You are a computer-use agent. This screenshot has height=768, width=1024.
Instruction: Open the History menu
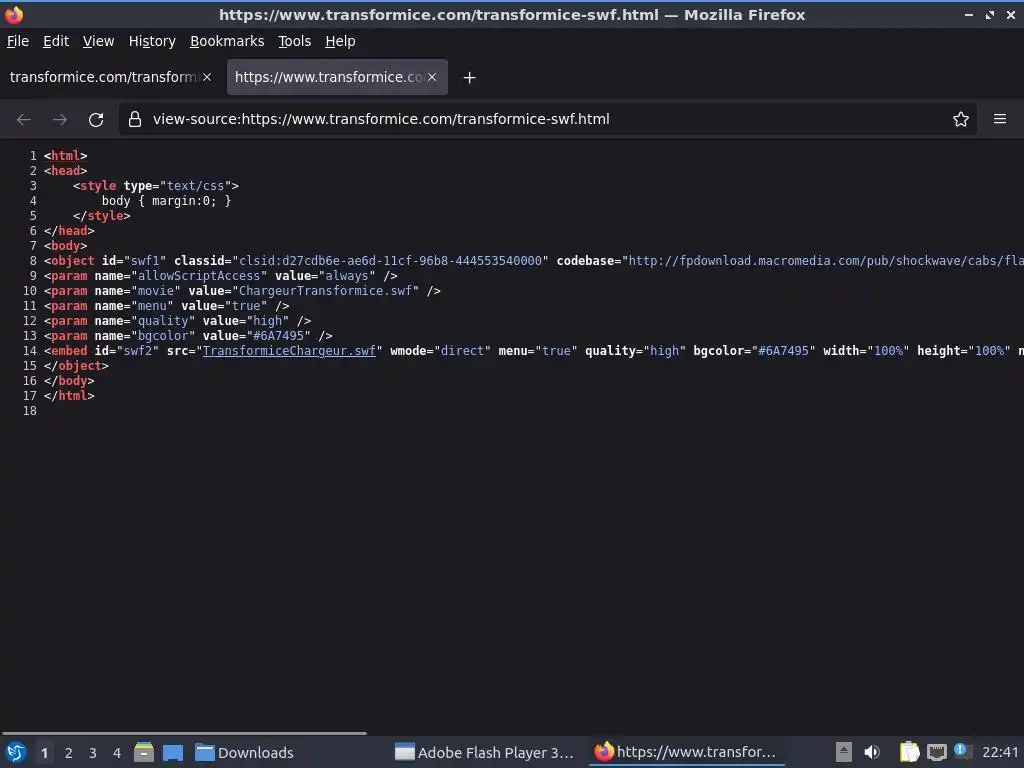pos(152,41)
